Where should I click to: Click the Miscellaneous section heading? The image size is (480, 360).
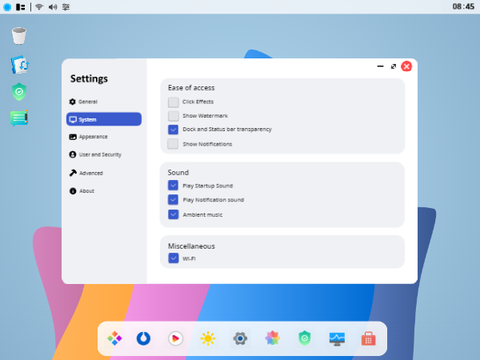pos(191,246)
